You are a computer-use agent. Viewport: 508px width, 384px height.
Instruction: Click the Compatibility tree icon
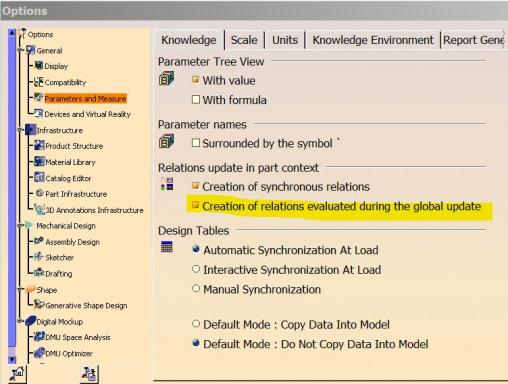click(39, 82)
